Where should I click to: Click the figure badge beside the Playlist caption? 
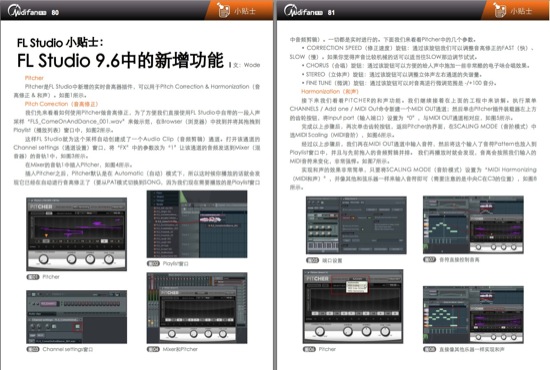point(153,263)
